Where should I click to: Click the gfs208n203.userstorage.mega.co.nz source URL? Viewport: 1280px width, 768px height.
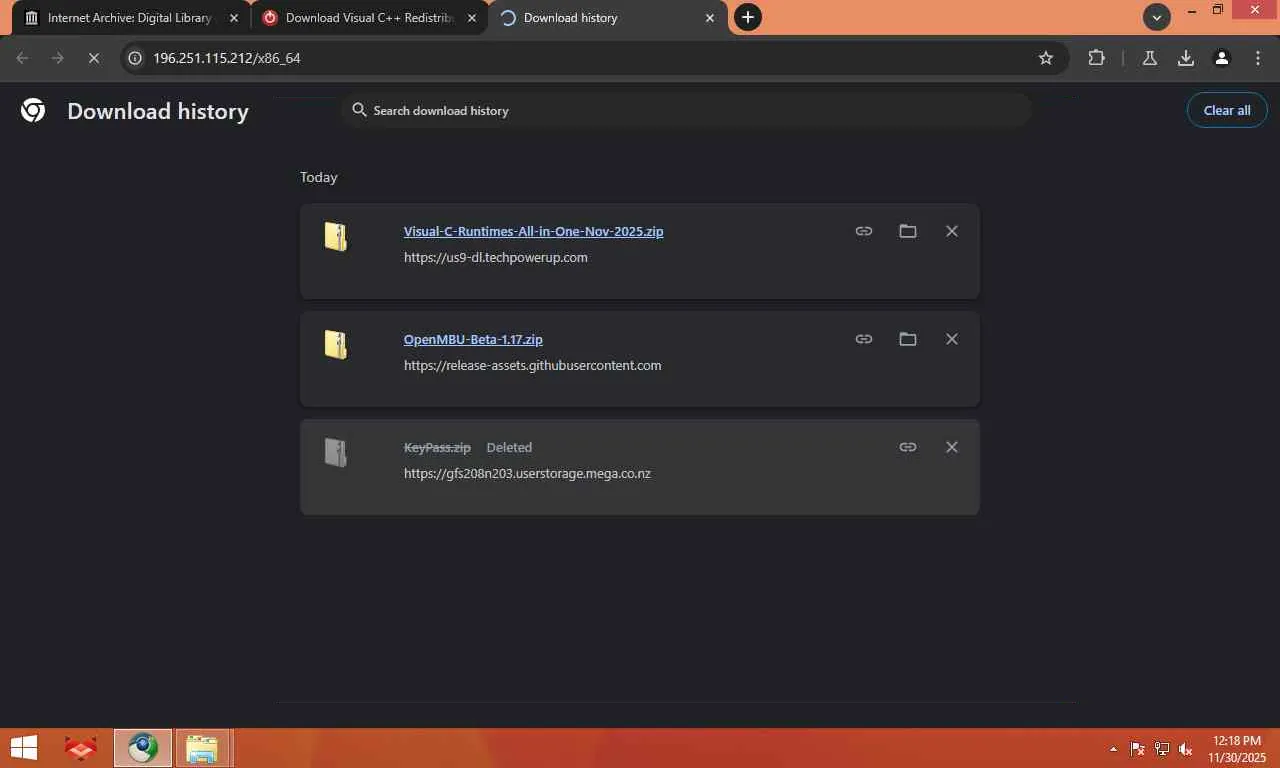coord(527,473)
